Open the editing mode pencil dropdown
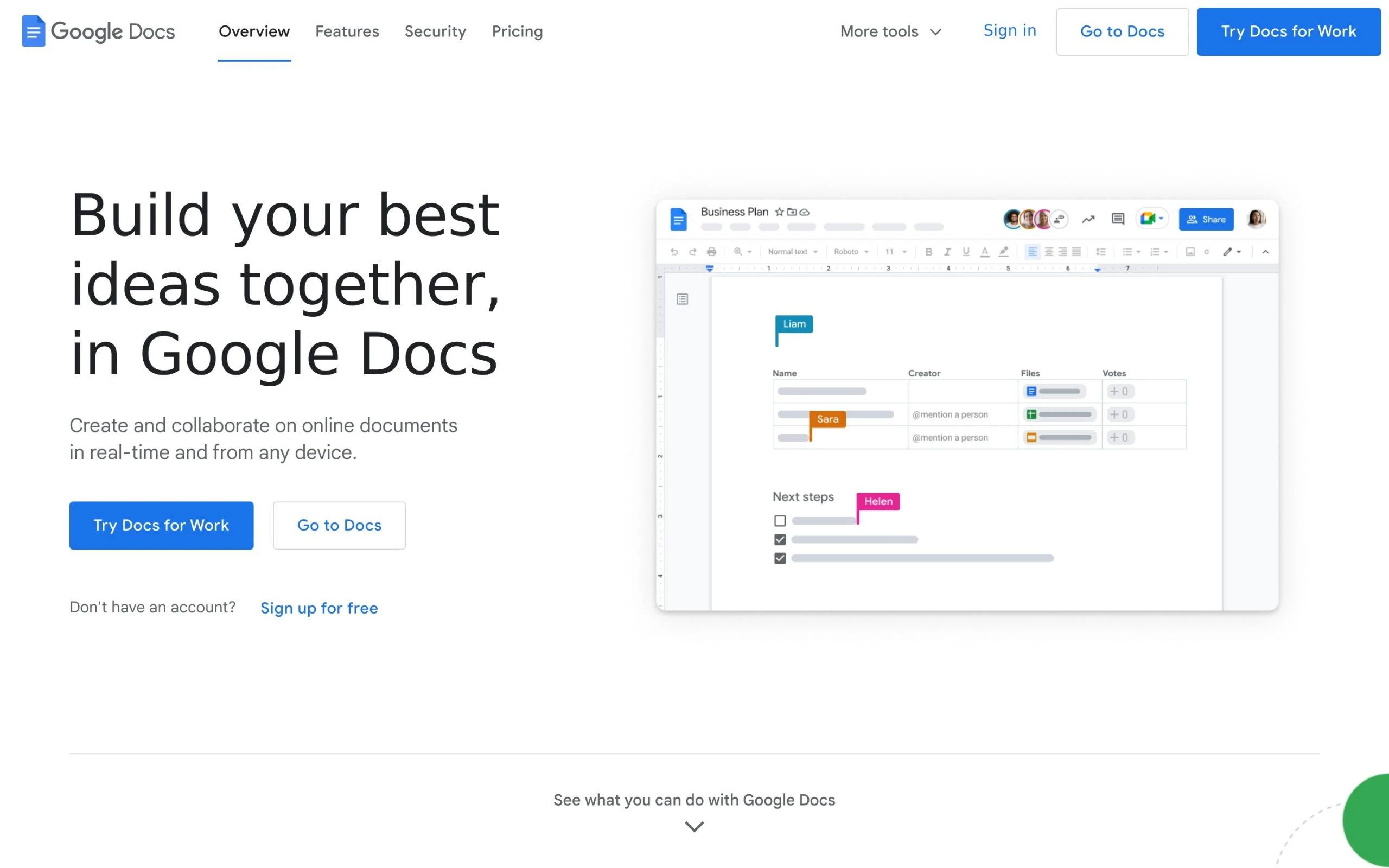 point(1232,251)
